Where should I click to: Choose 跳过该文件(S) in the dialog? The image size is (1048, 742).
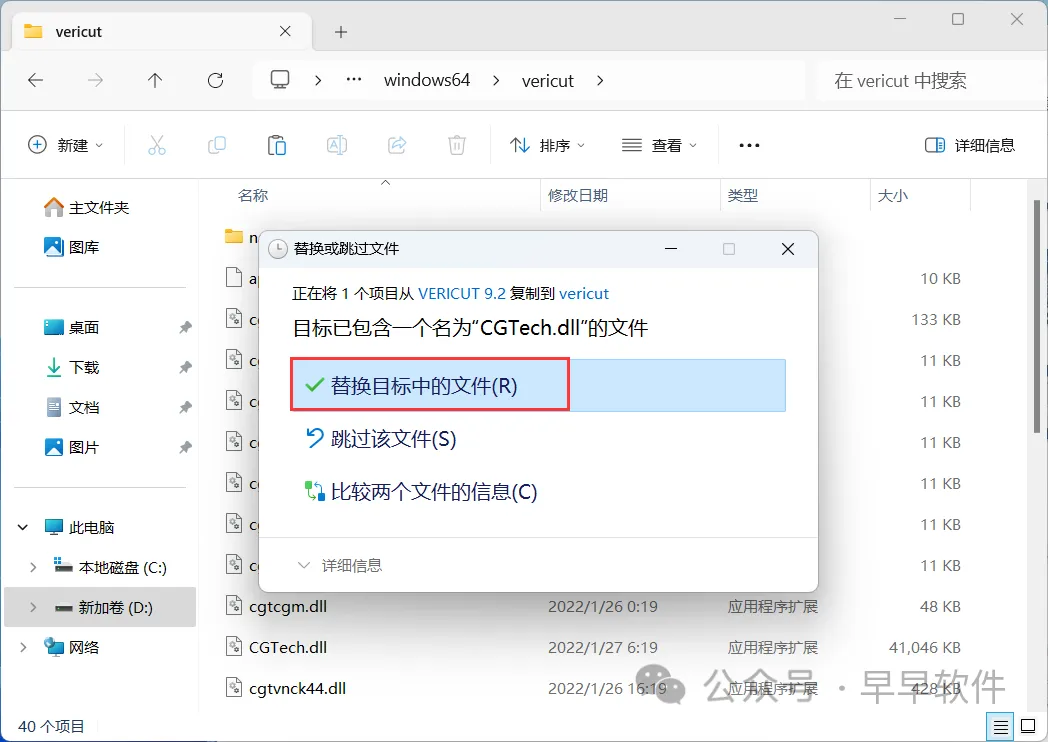[381, 439]
